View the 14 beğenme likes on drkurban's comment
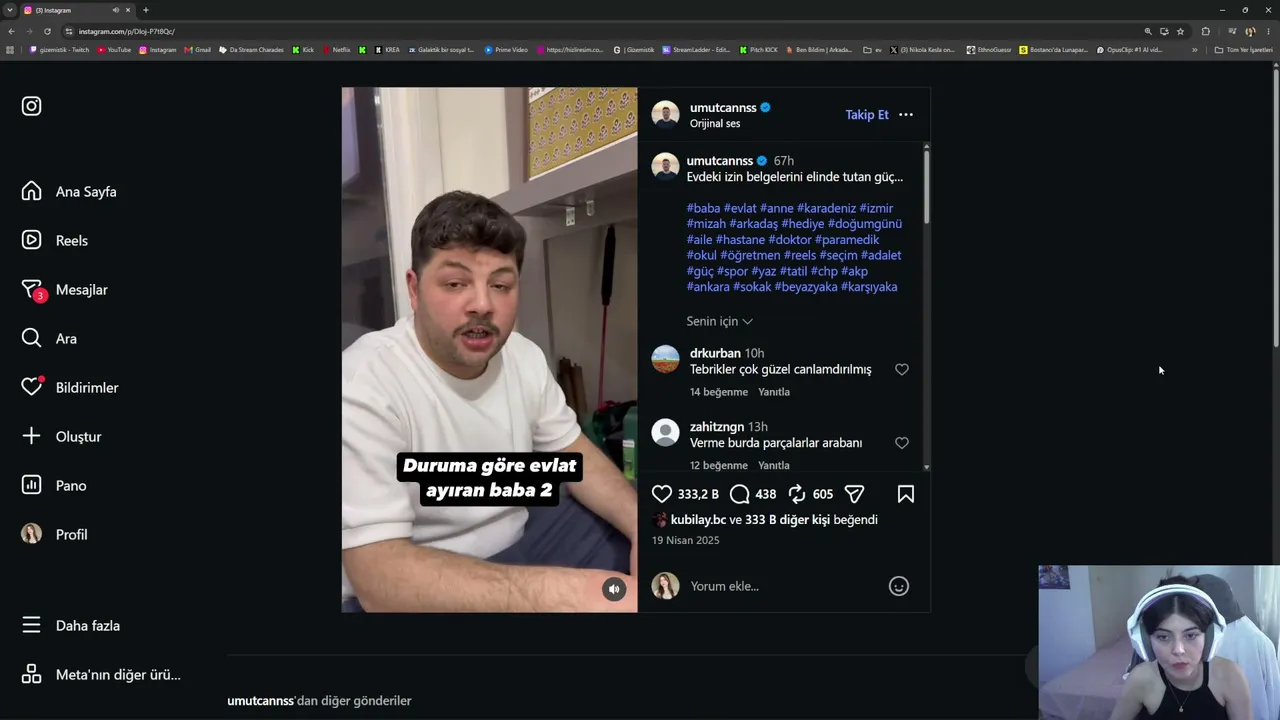The height and width of the screenshot is (720, 1280). (x=719, y=392)
